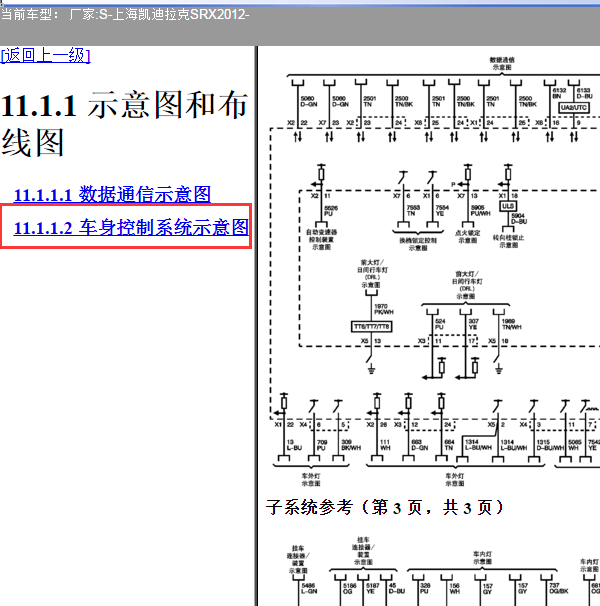The width and height of the screenshot is (600, 606).
Task: Click wire label 7553 TN
Action: click(413, 210)
